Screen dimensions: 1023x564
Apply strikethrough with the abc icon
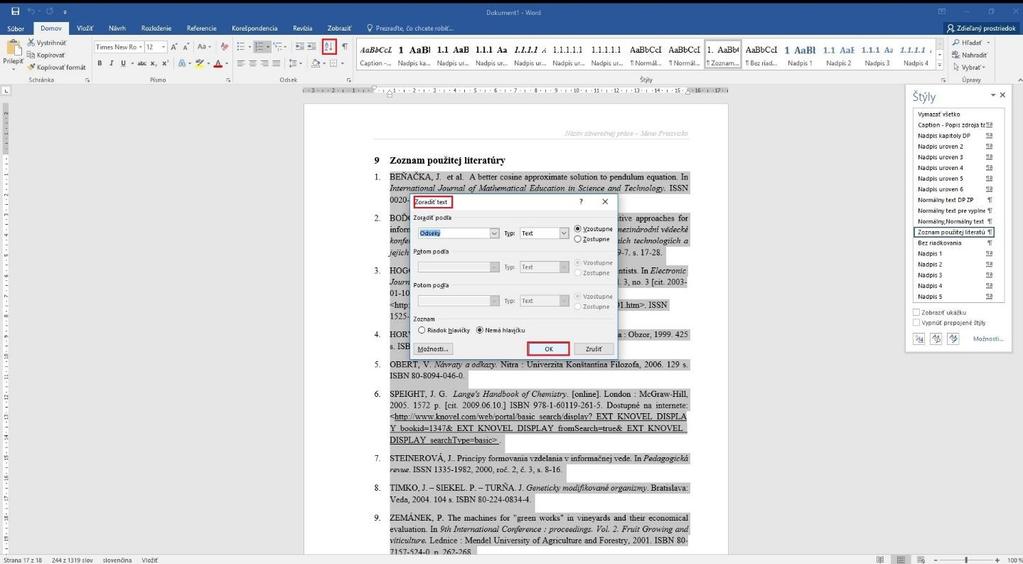142,63
